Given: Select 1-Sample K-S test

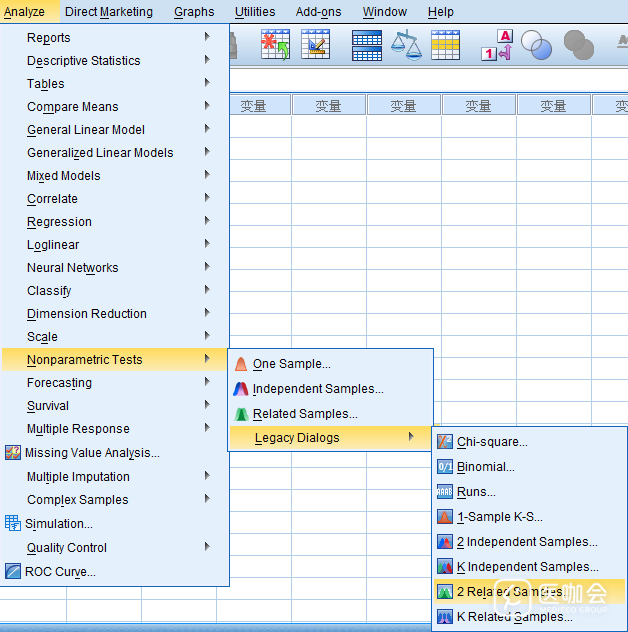Looking at the screenshot, I should (x=500, y=517).
